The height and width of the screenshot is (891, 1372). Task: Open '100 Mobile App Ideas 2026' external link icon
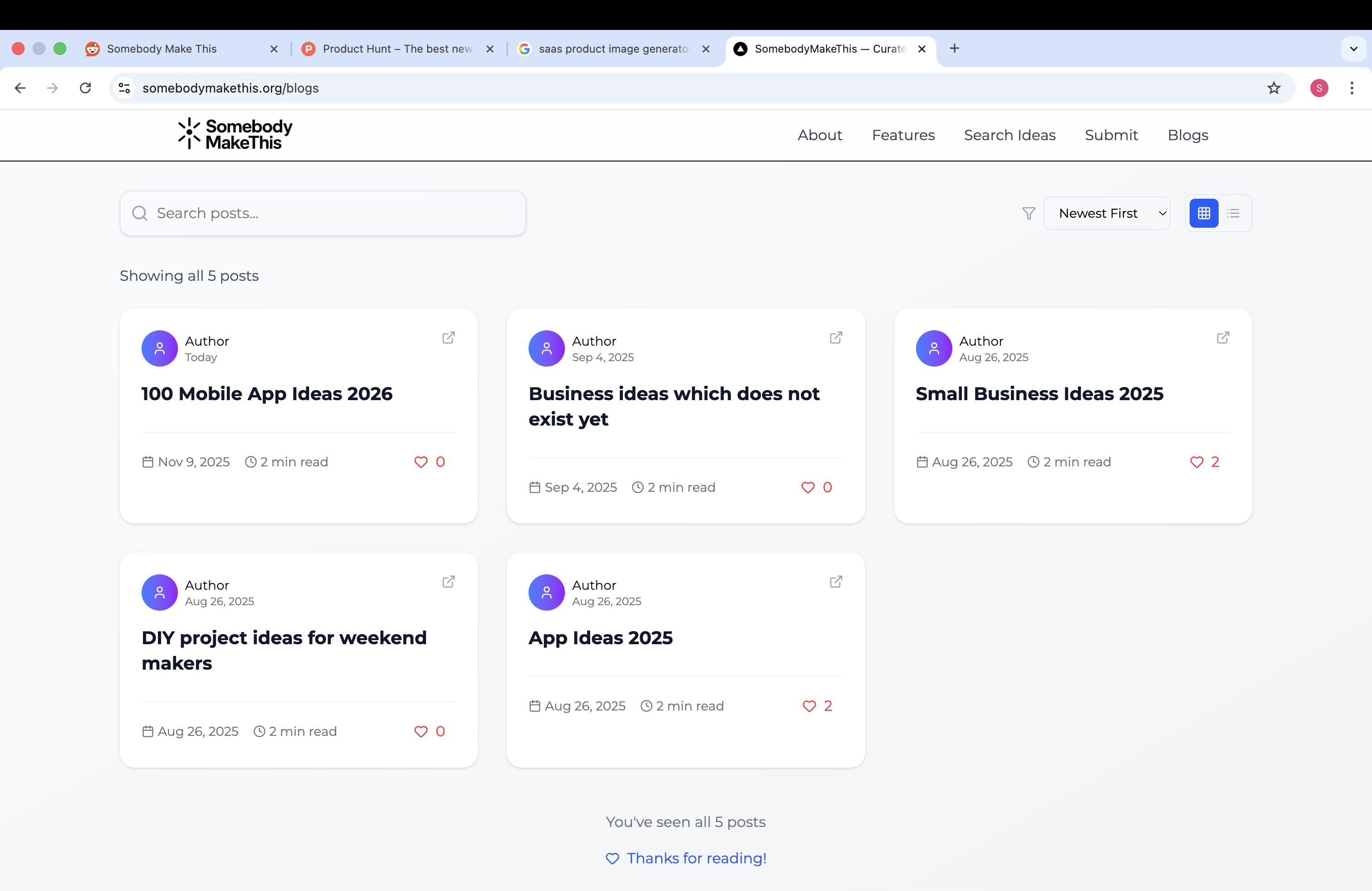(x=449, y=337)
